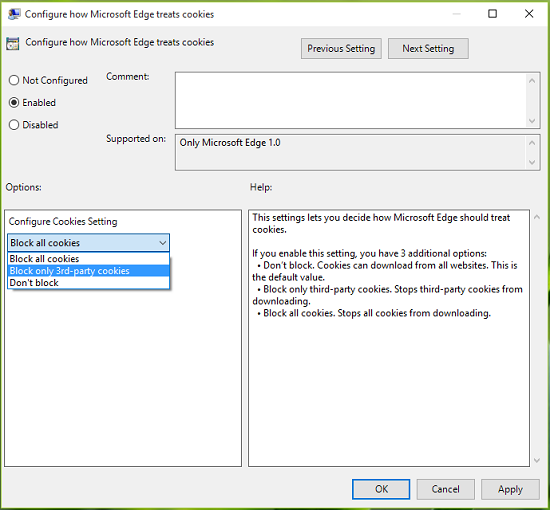
Task: Click Comment box scroll up arrow
Action: click(532, 81)
